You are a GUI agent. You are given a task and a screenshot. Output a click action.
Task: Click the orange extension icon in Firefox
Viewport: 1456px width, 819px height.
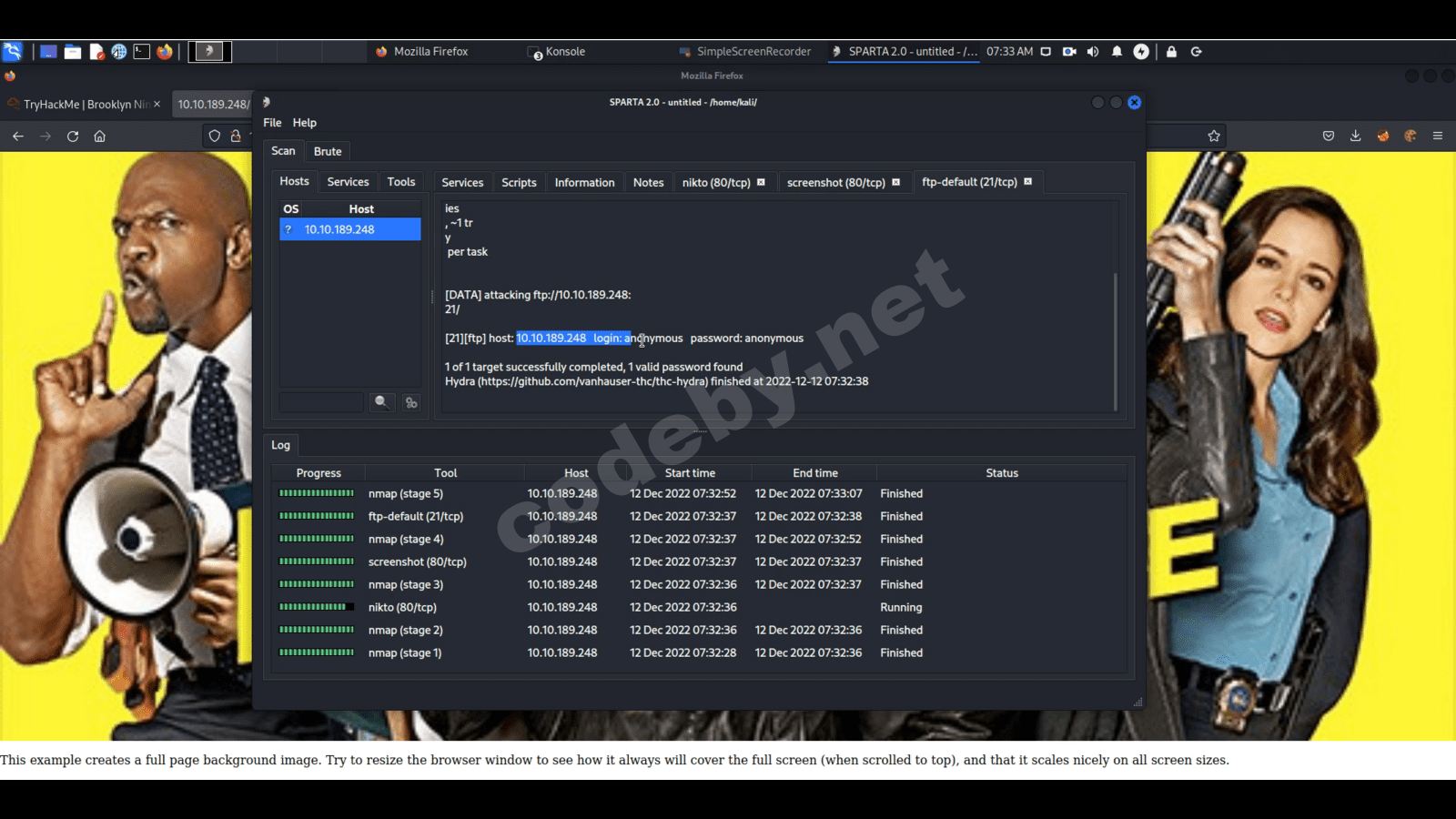(x=1383, y=136)
